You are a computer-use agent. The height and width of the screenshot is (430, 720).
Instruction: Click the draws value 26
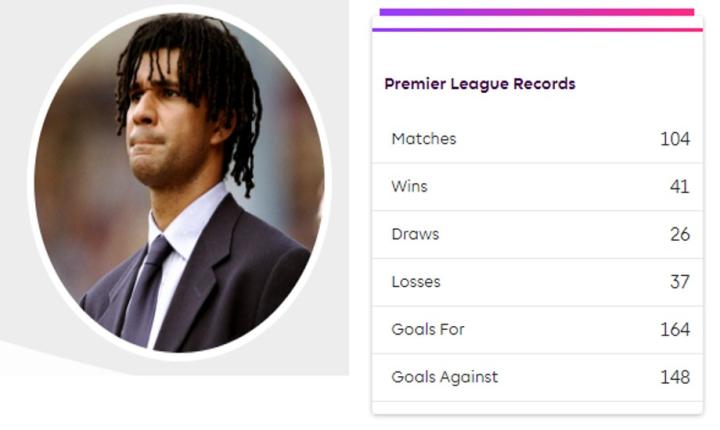click(x=679, y=234)
